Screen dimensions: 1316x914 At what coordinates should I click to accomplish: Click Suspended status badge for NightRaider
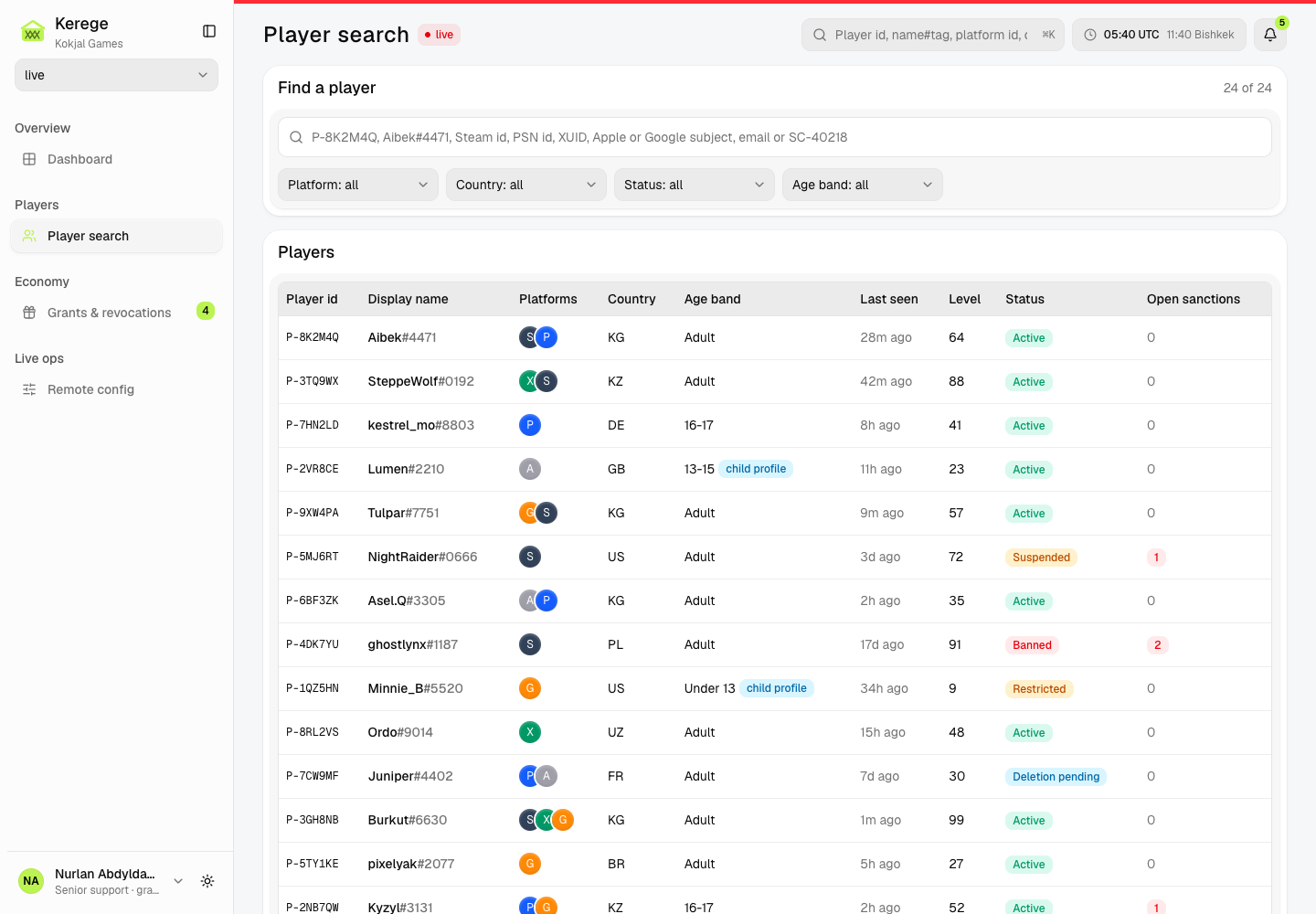pos(1041,558)
